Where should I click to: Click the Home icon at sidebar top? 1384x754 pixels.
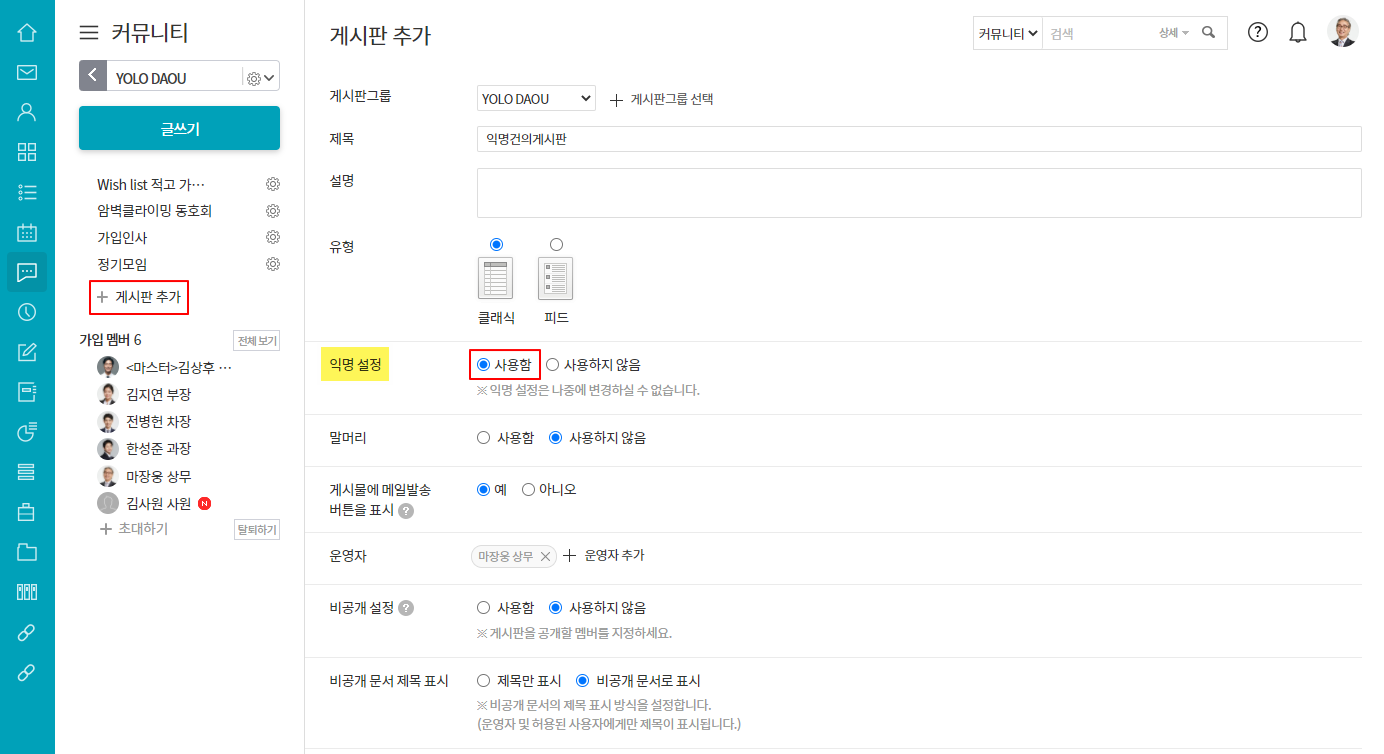pyautogui.click(x=26, y=31)
